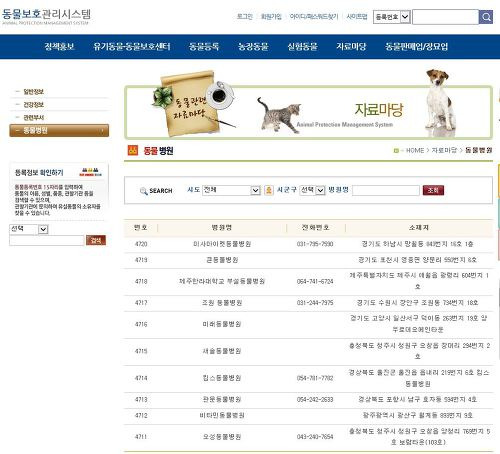Screen dimensions: 500x454
Task: Open the 시도 전체 dropdown
Action: click(x=231, y=190)
